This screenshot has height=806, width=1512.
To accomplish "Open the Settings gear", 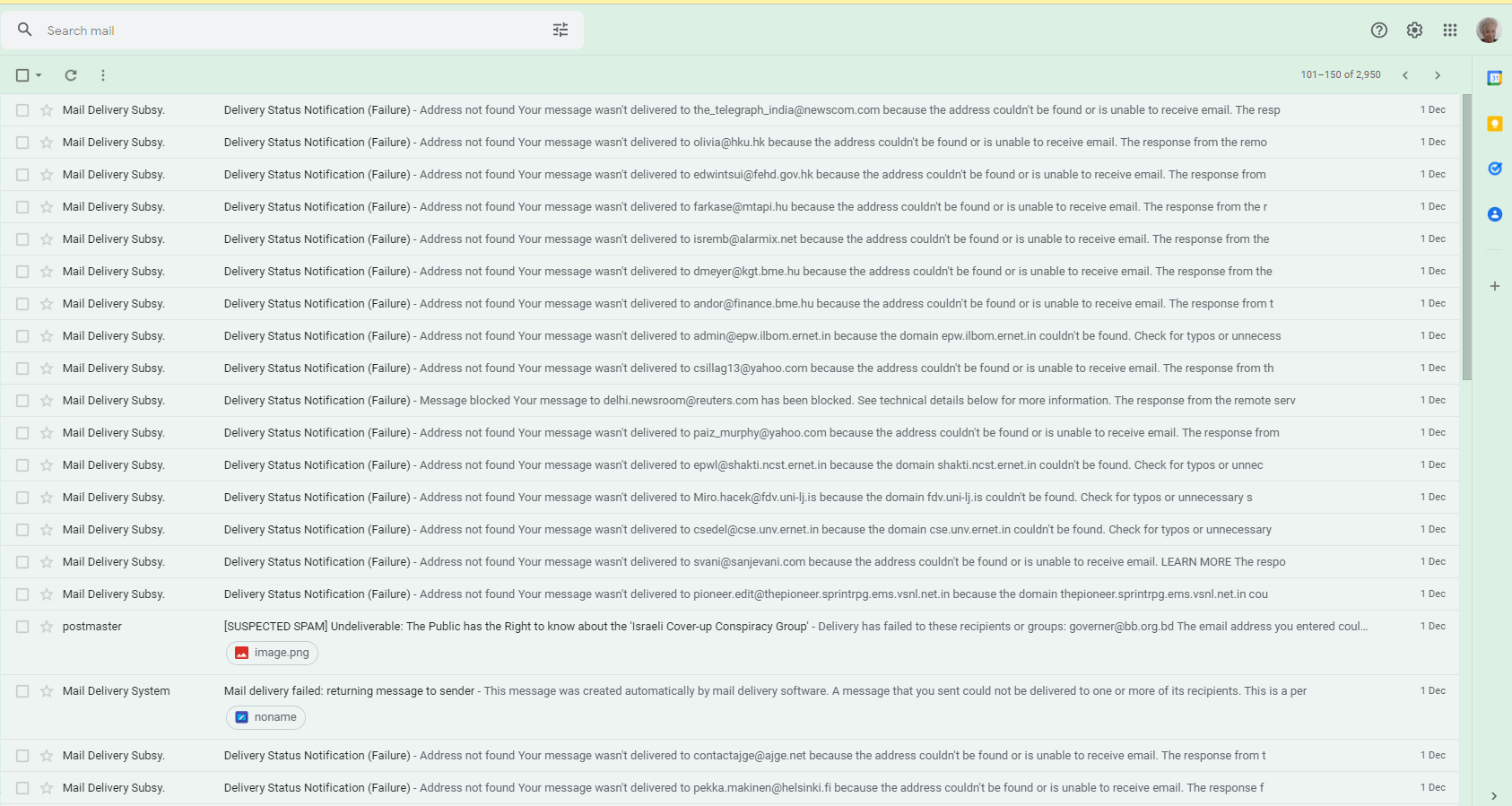I will [1414, 30].
